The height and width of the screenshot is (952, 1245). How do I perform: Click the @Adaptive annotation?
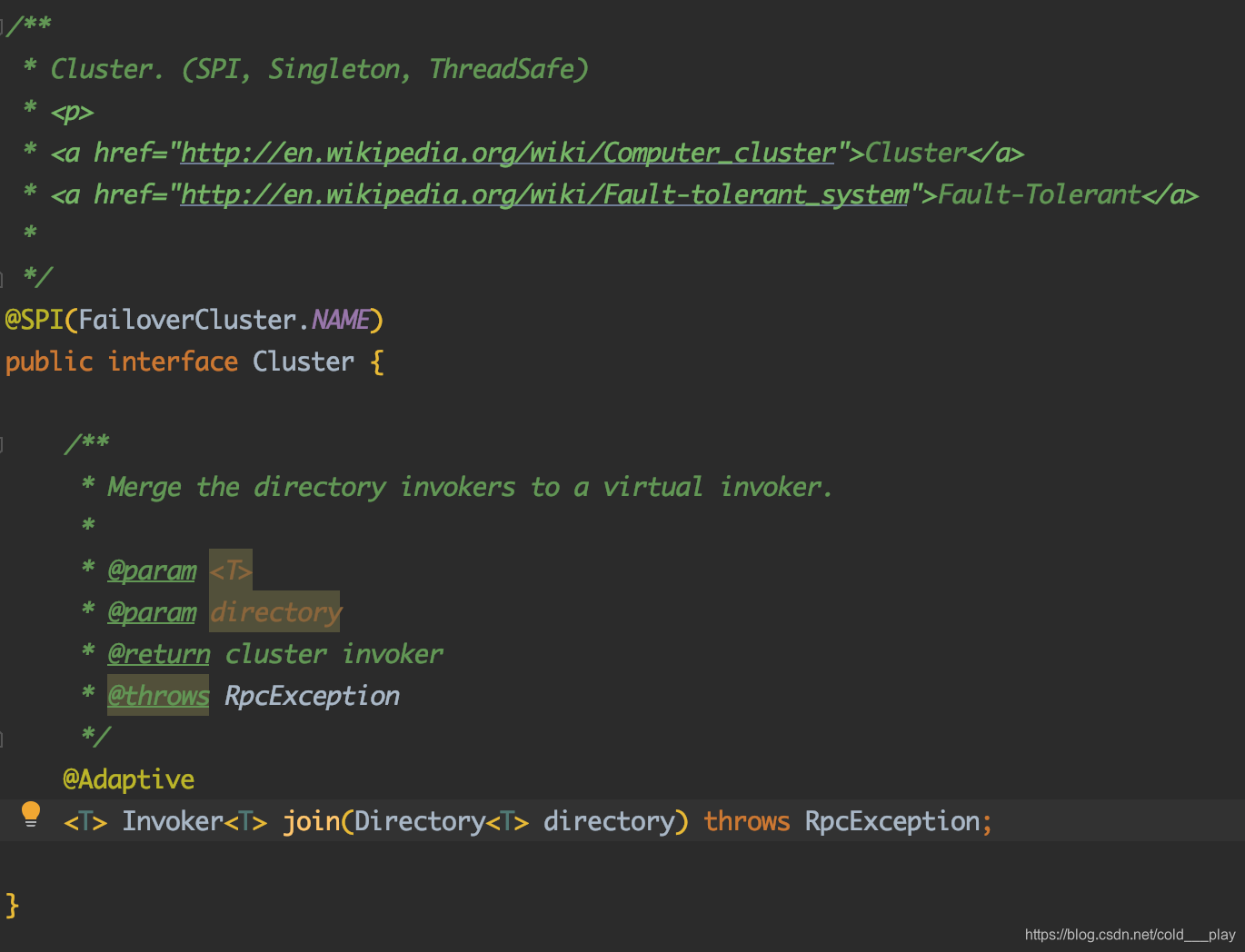point(128,779)
